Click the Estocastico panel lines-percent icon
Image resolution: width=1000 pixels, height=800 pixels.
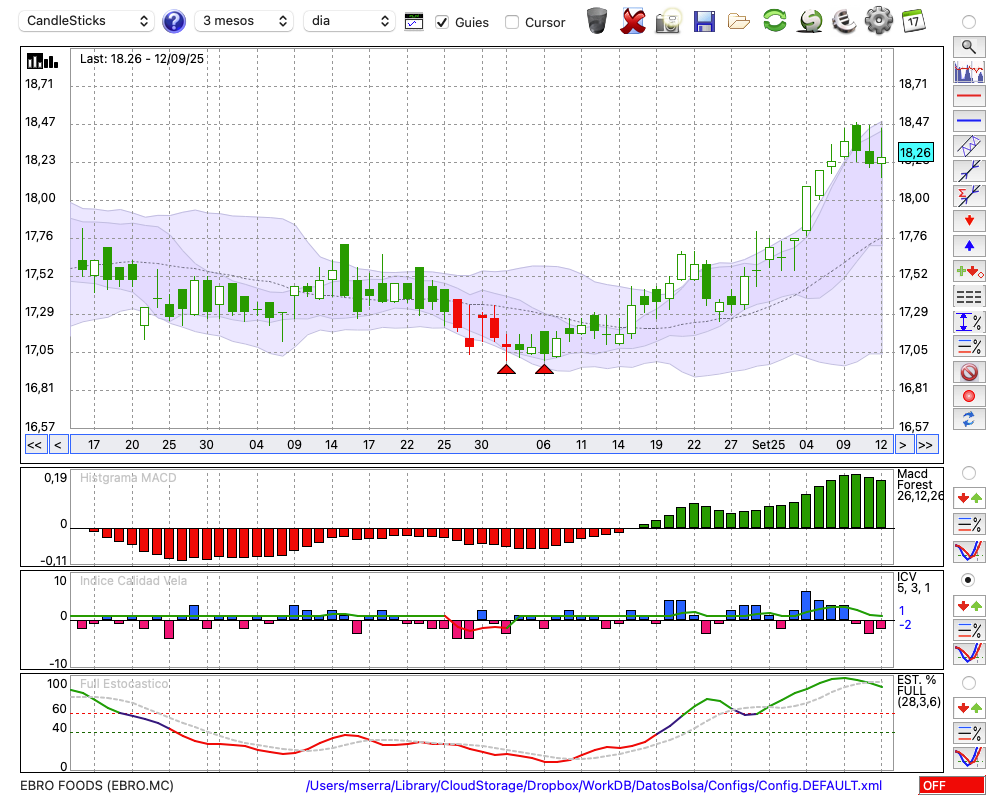(x=969, y=732)
